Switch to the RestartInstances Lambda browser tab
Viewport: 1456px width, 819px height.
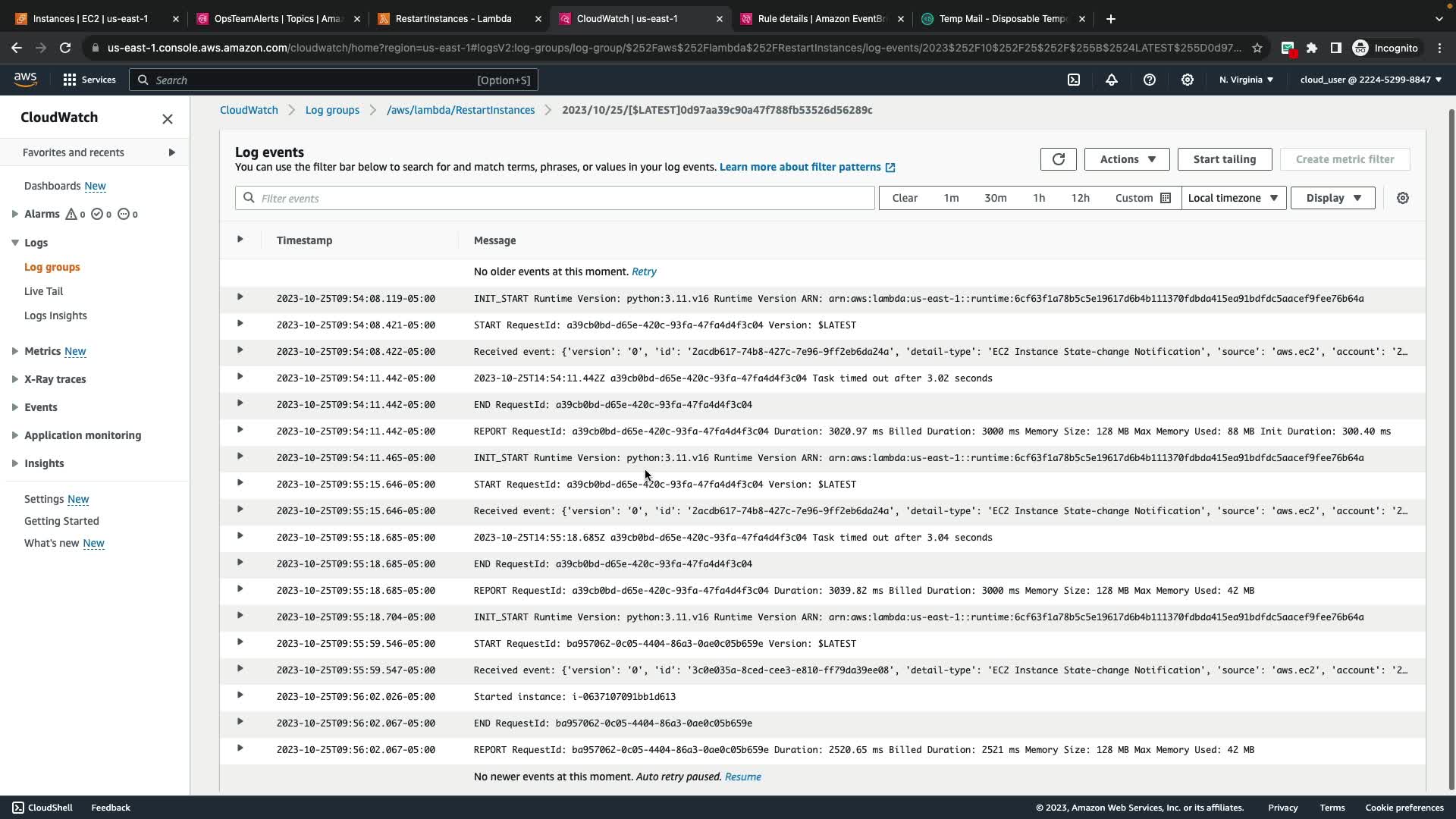coord(453,18)
